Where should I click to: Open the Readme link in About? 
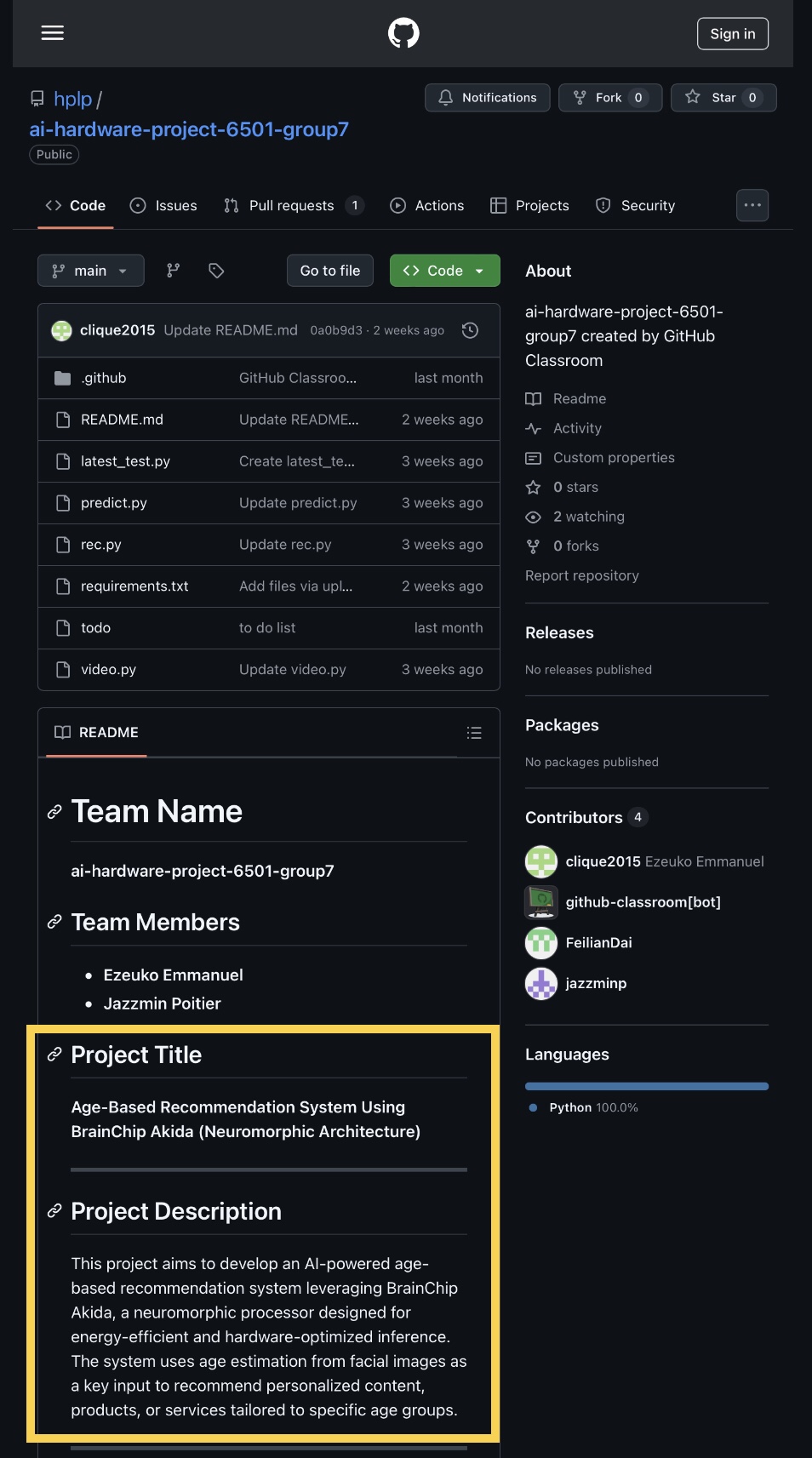[x=566, y=399]
